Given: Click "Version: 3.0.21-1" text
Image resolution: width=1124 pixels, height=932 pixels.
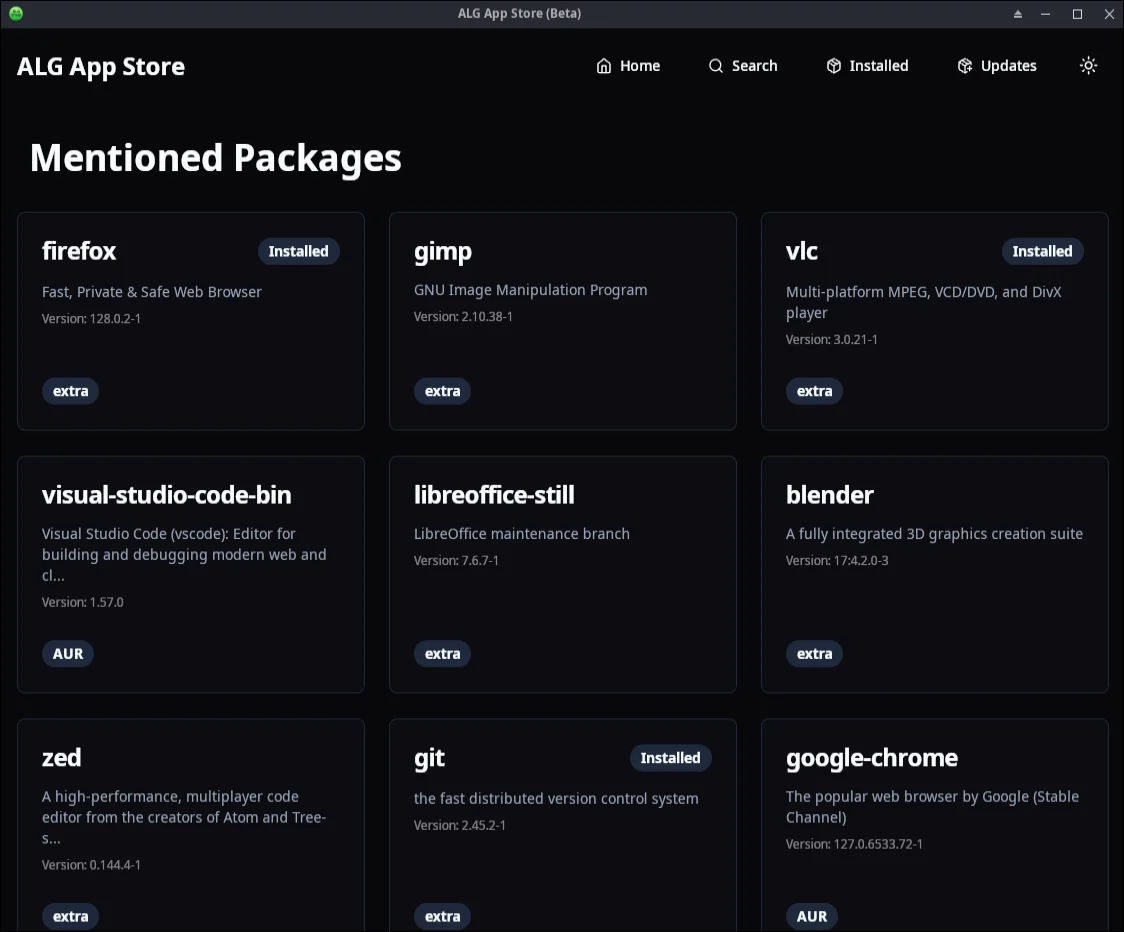Looking at the screenshot, I should (832, 339).
